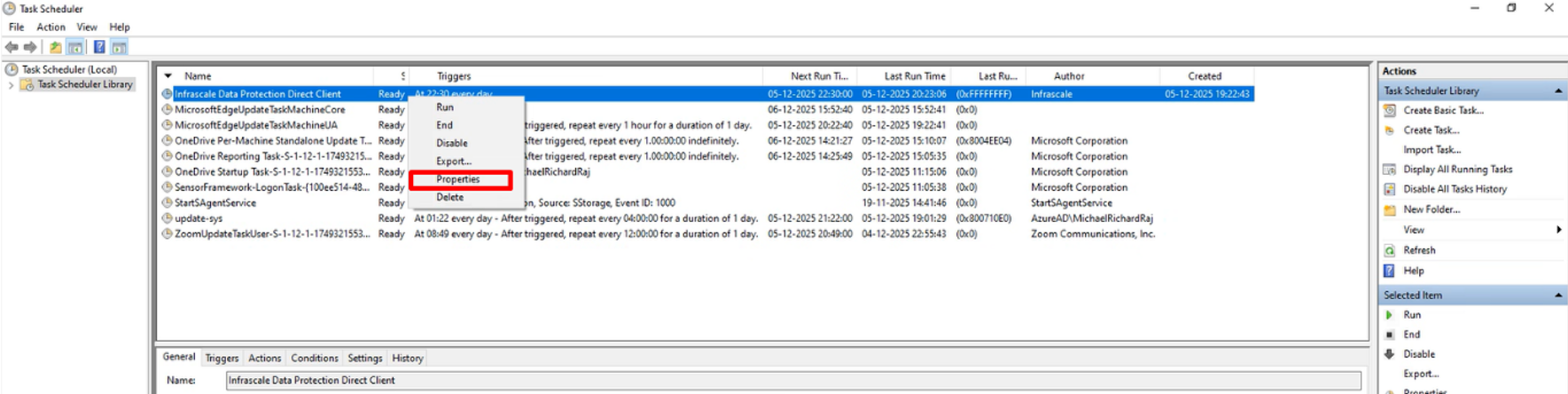1568x394 pixels.
Task: Click the Back arrow toolbar icon
Action: pyautogui.click(x=11, y=47)
